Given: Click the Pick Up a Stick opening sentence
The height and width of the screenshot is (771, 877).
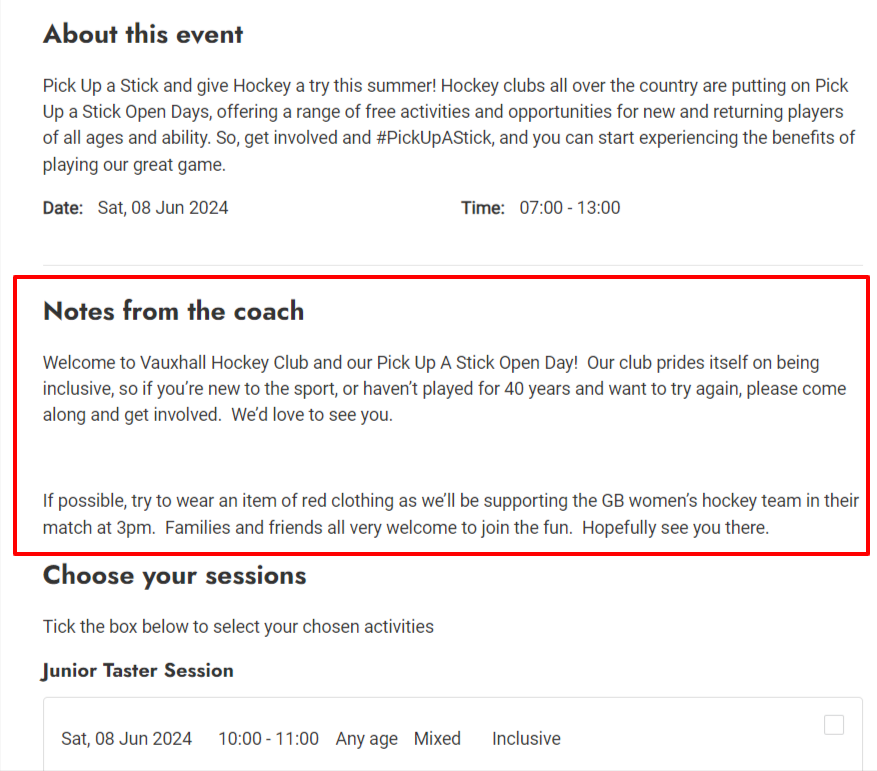Looking at the screenshot, I should [239, 86].
